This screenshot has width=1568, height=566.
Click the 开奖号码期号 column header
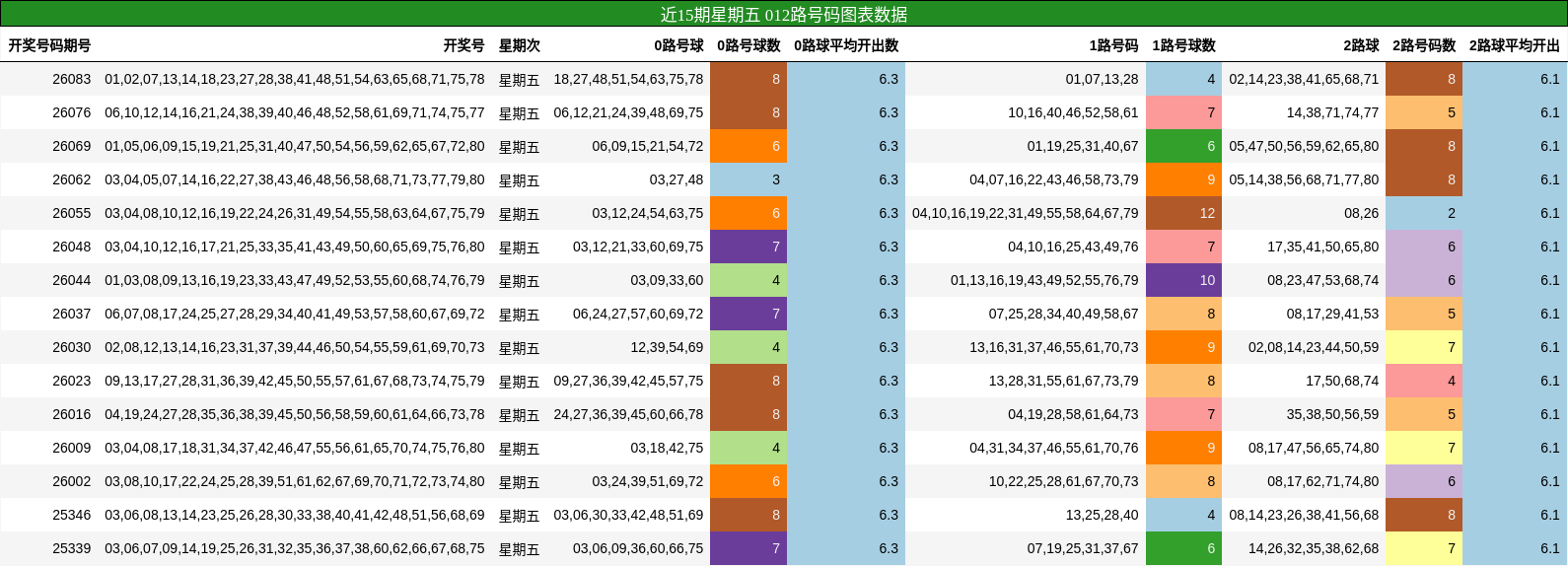click(49, 45)
